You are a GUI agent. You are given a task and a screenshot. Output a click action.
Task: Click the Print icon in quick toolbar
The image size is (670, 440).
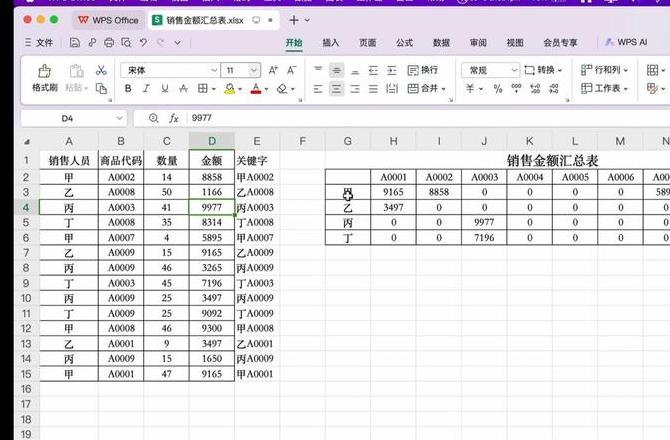[x=109, y=43]
